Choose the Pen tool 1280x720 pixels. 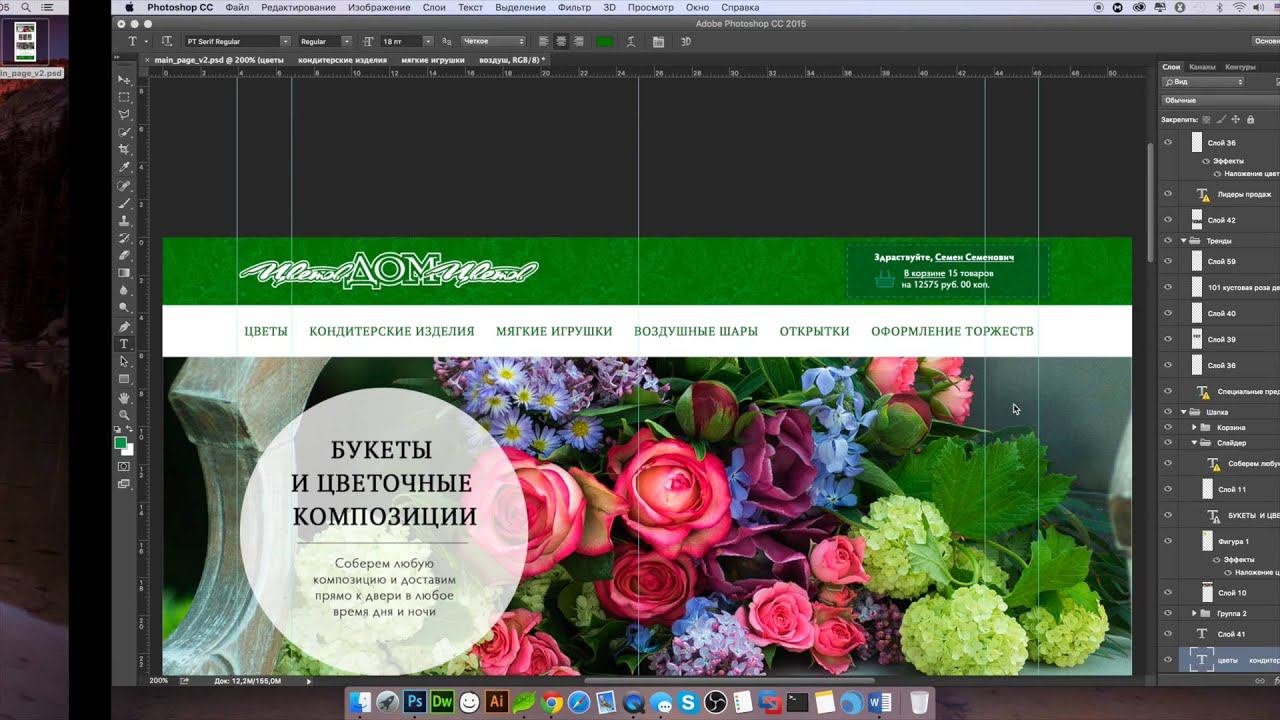click(x=124, y=327)
